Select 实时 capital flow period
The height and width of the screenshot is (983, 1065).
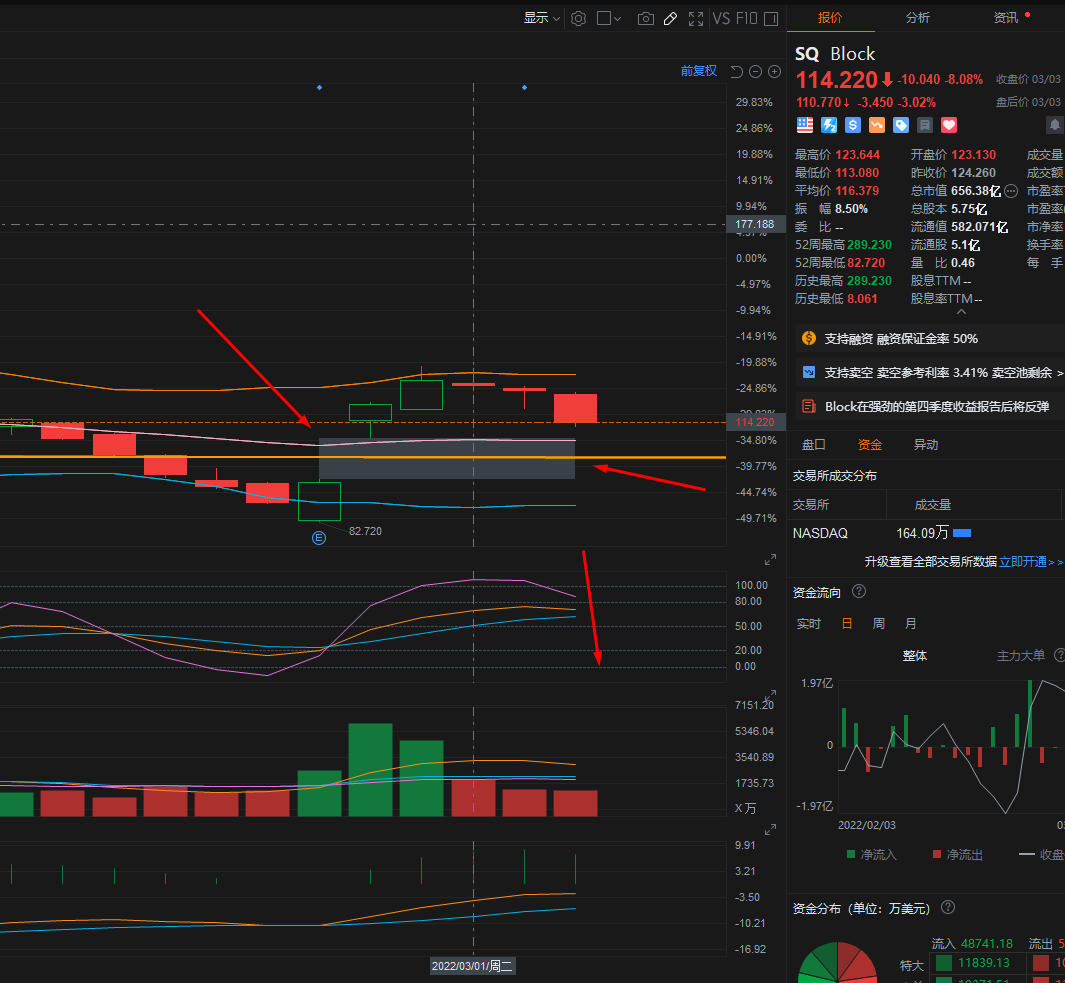(x=808, y=624)
